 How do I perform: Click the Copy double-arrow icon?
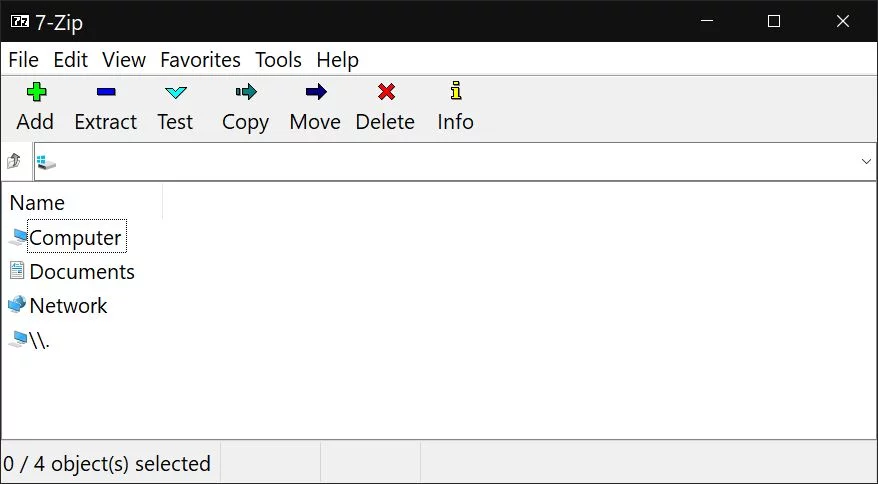[246, 92]
